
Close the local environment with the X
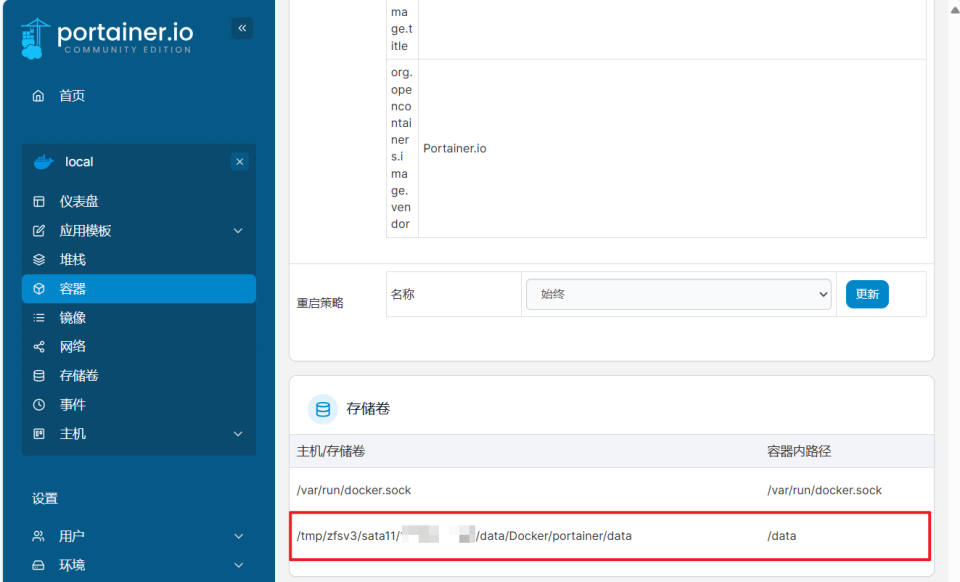pos(239,162)
